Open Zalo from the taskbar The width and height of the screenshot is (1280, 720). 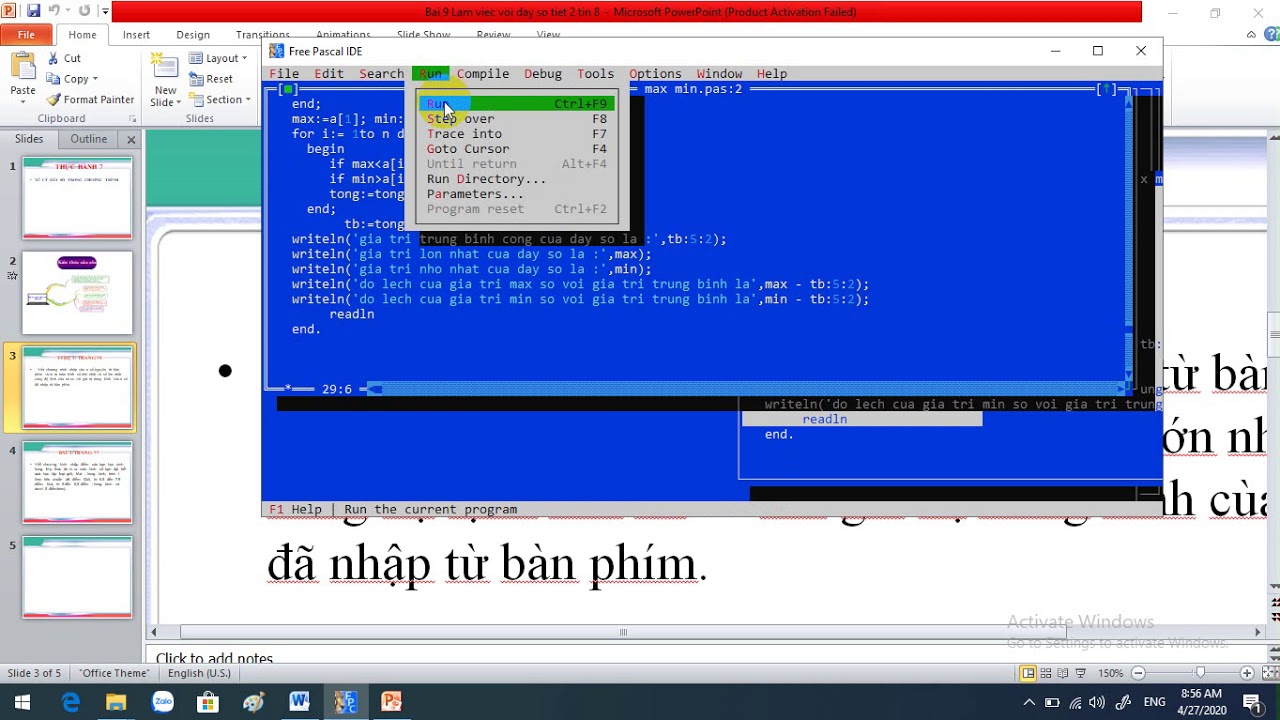click(162, 702)
